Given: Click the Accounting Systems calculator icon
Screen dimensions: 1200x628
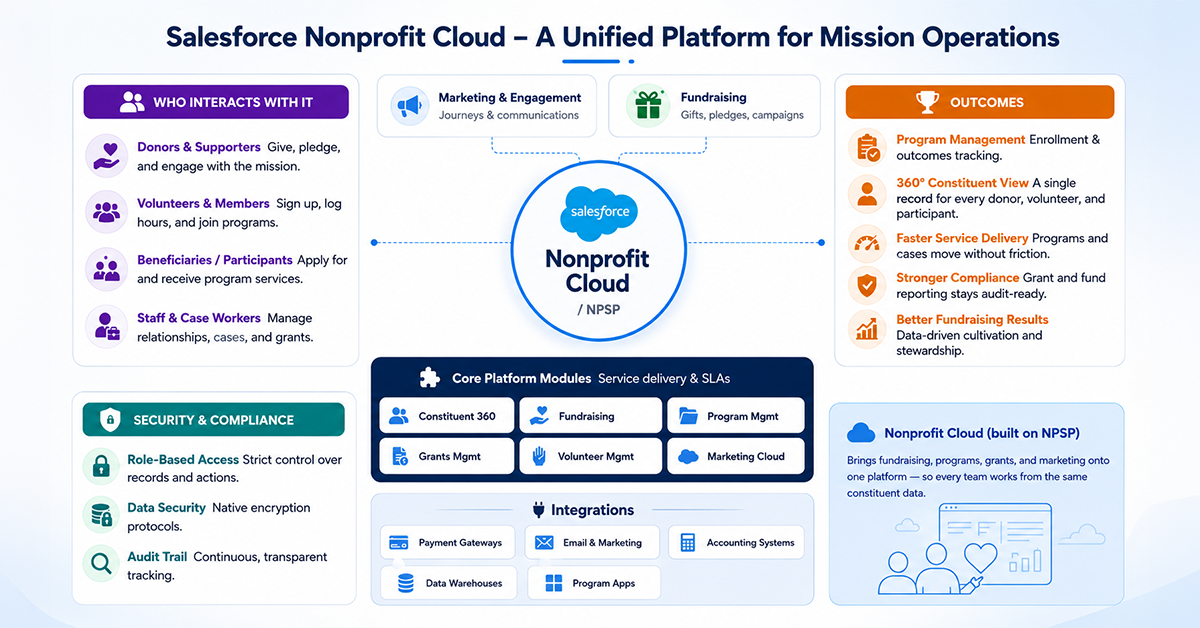Looking at the screenshot, I should [688, 543].
